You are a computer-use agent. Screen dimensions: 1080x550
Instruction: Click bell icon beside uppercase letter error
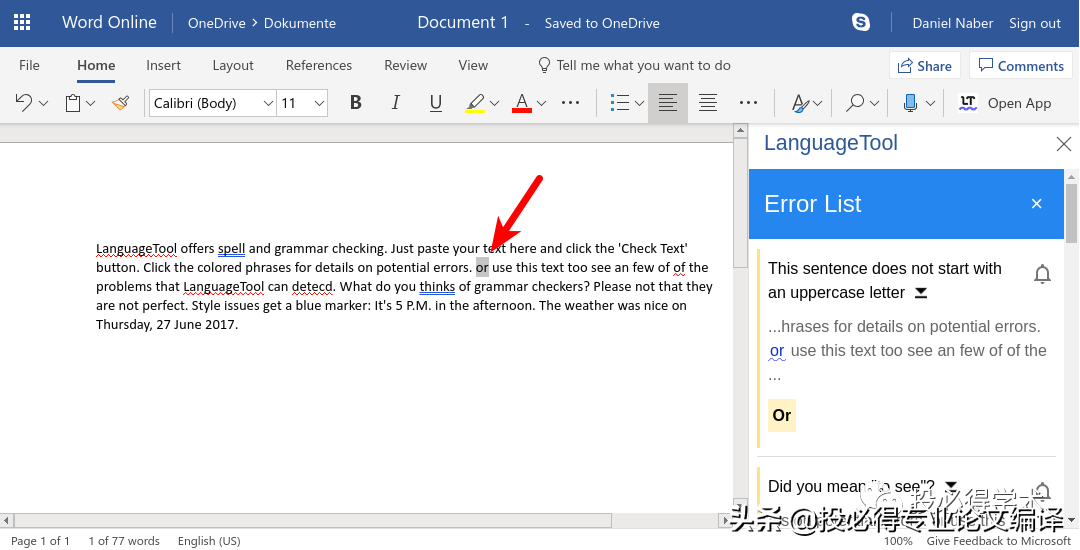[x=1042, y=274]
